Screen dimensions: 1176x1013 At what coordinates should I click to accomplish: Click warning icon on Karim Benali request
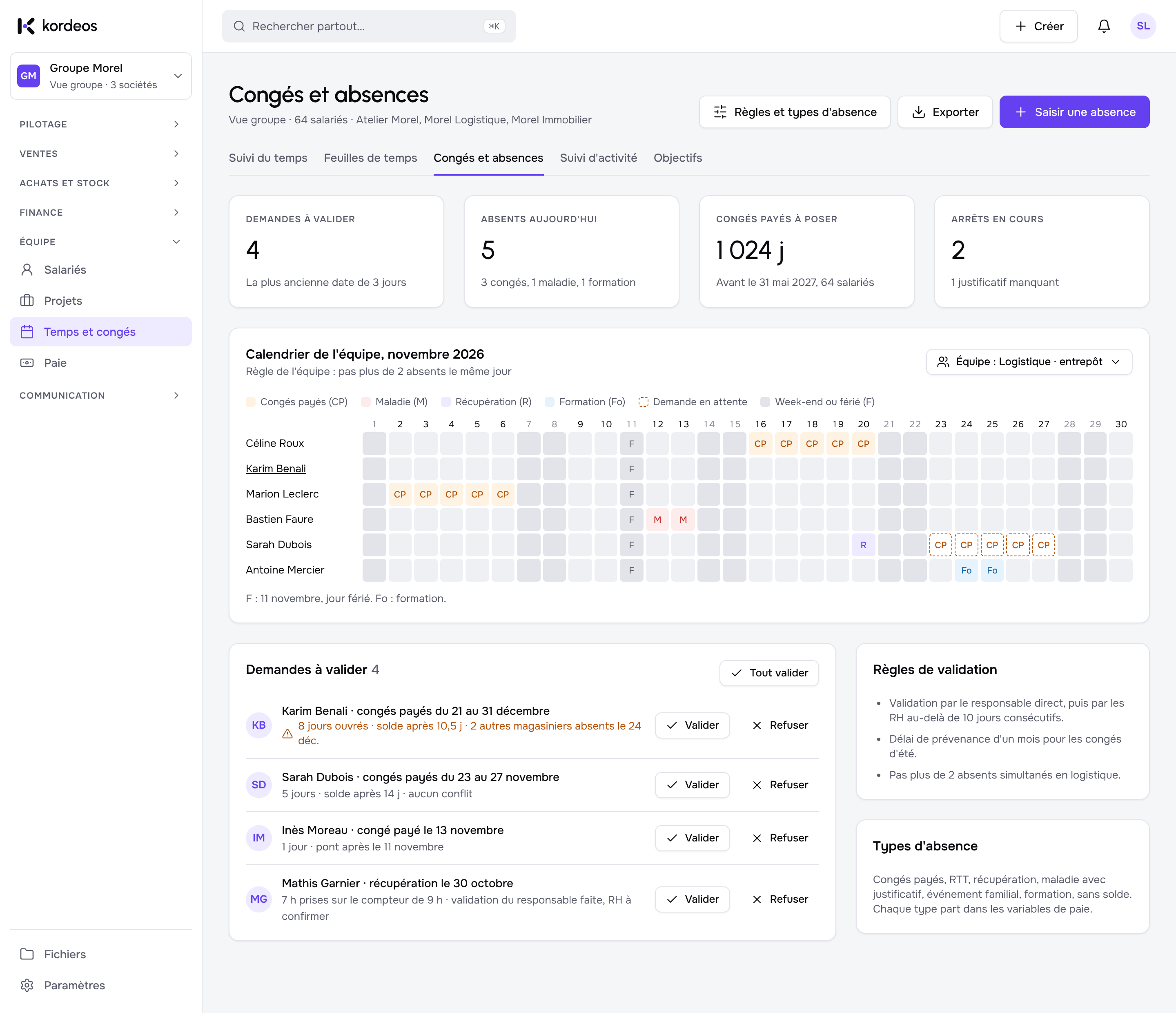(288, 734)
